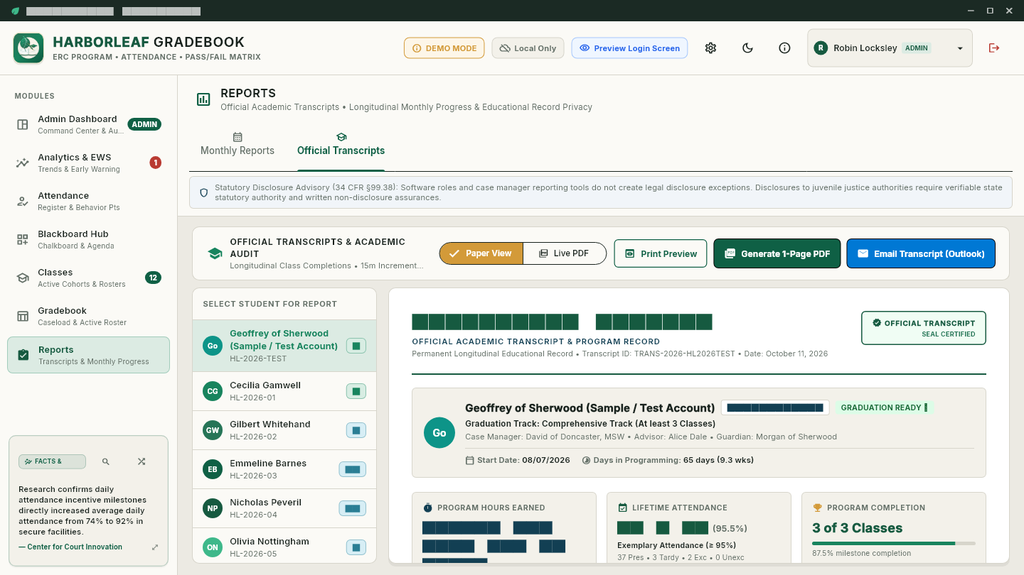The width and height of the screenshot is (1024, 575).
Task: Select the Official Transcripts tab
Action: click(x=341, y=144)
